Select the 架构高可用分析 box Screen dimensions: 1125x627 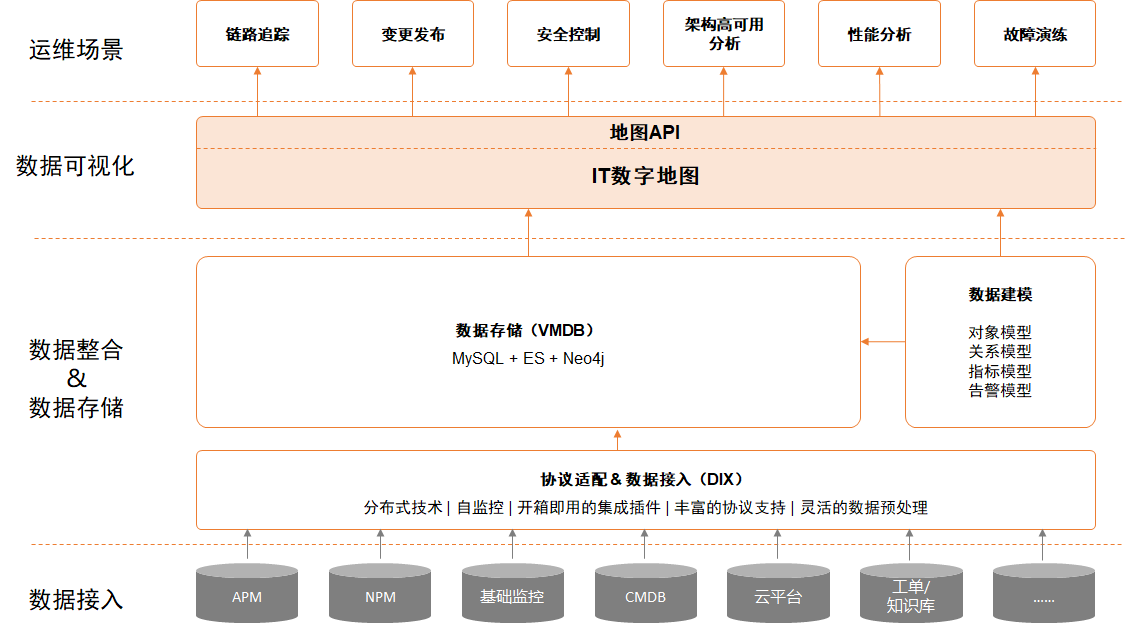pyautogui.click(x=723, y=33)
